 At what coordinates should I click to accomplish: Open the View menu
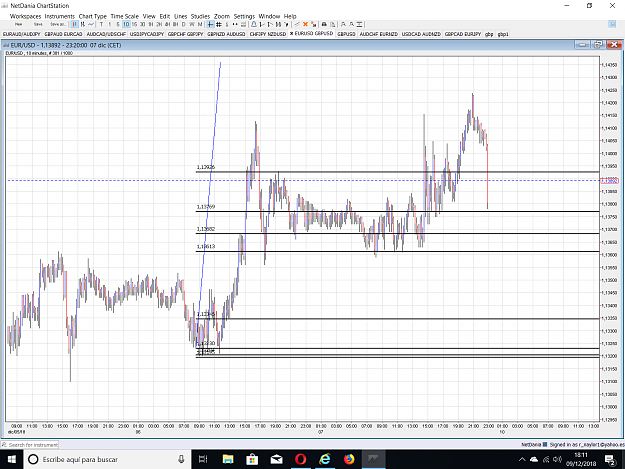tap(149, 16)
